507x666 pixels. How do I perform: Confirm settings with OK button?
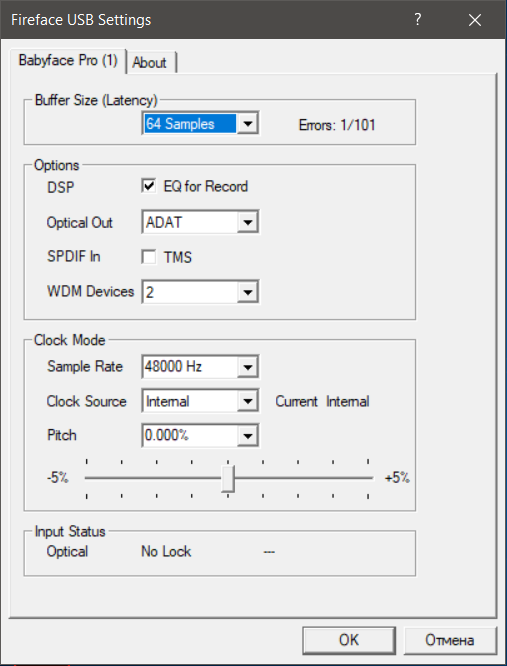click(x=349, y=640)
